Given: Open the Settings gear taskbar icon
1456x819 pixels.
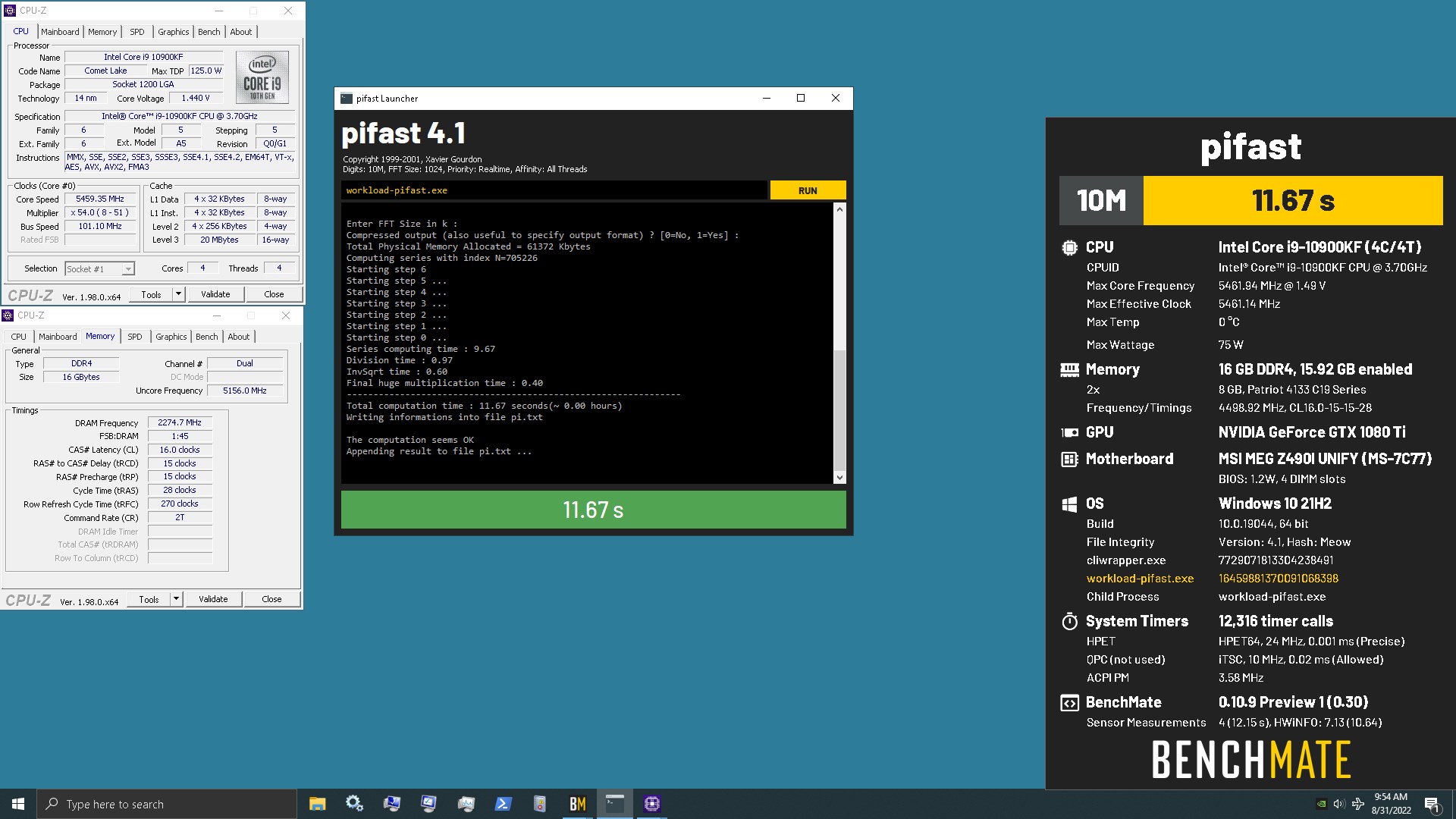Looking at the screenshot, I should click(x=354, y=804).
